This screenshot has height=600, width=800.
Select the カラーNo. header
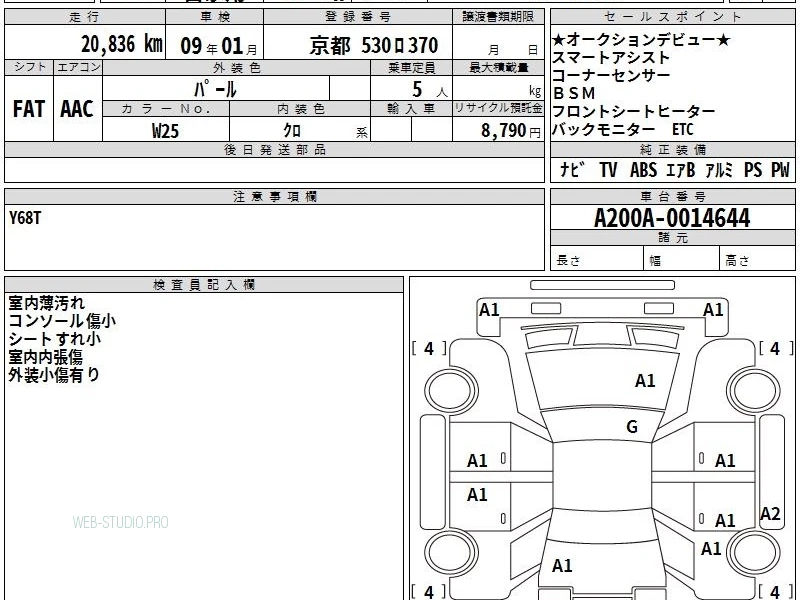(166, 109)
